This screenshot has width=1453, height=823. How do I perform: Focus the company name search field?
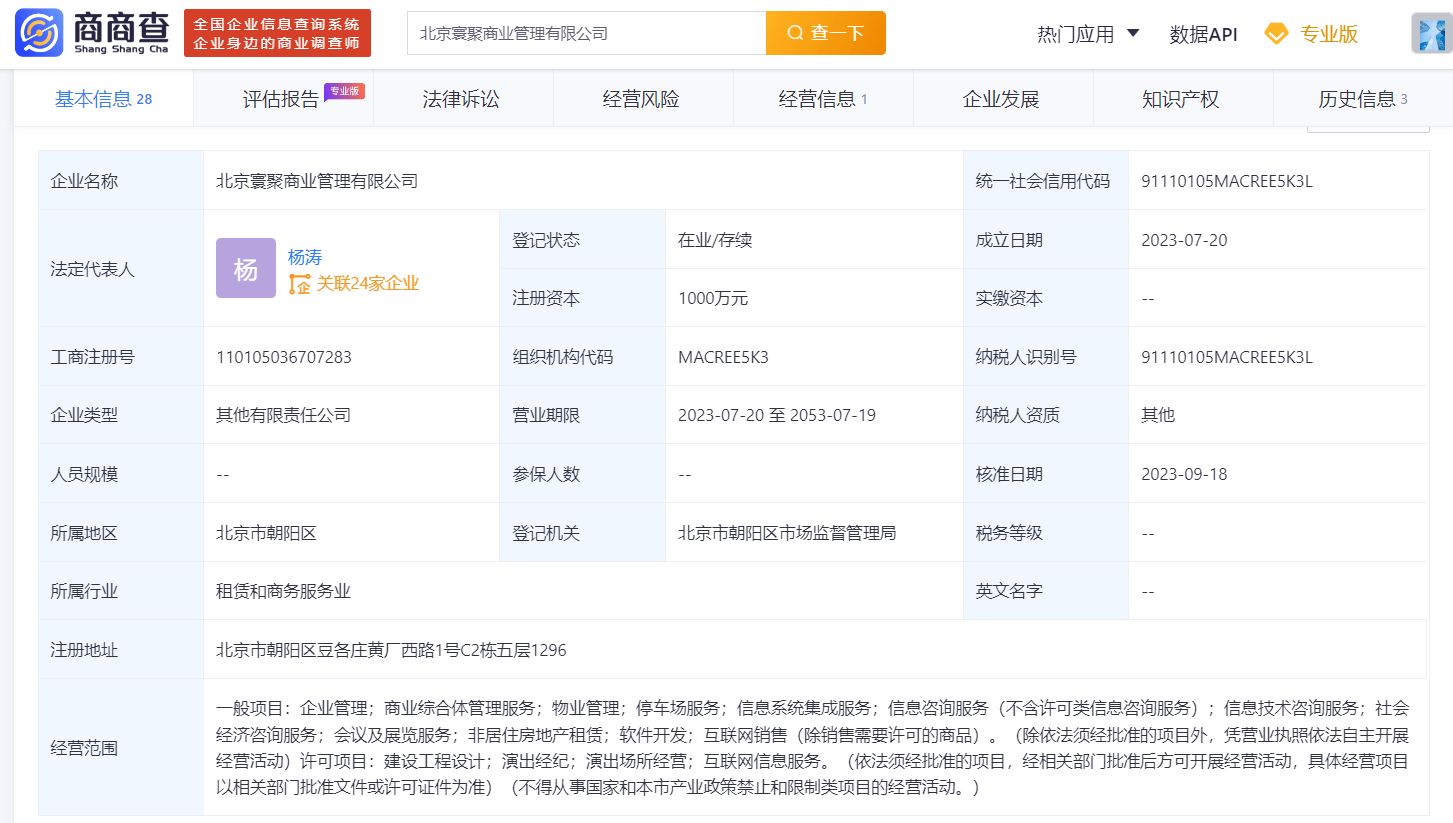587,33
